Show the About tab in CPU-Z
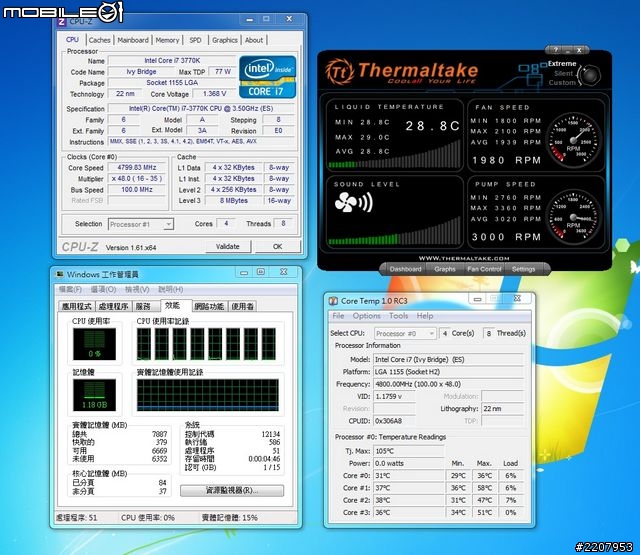The image size is (640, 555). pyautogui.click(x=254, y=40)
